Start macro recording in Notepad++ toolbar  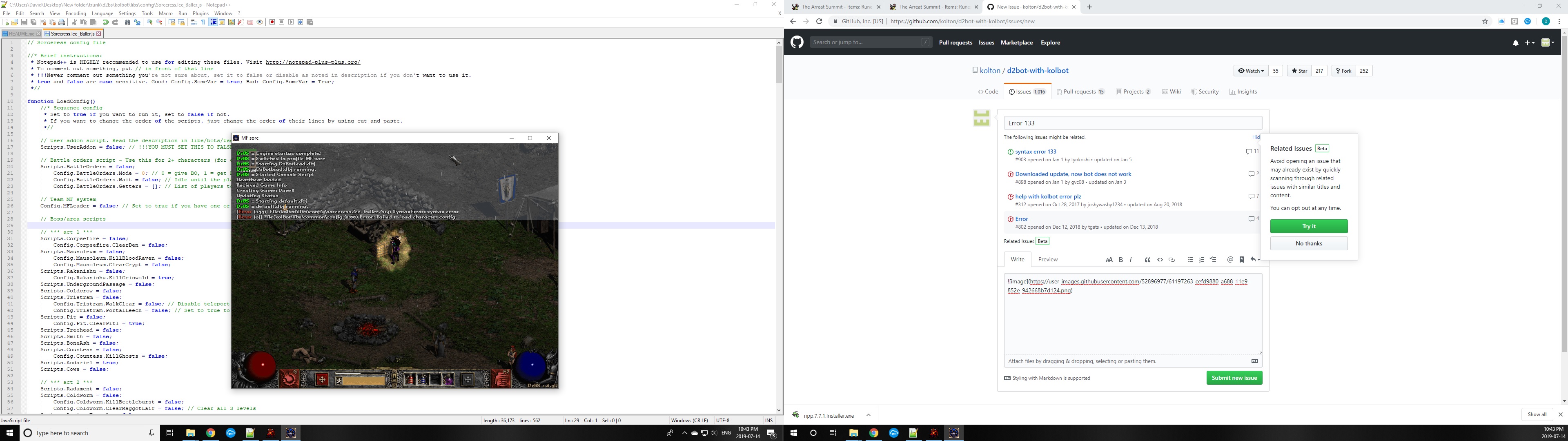[272, 22]
